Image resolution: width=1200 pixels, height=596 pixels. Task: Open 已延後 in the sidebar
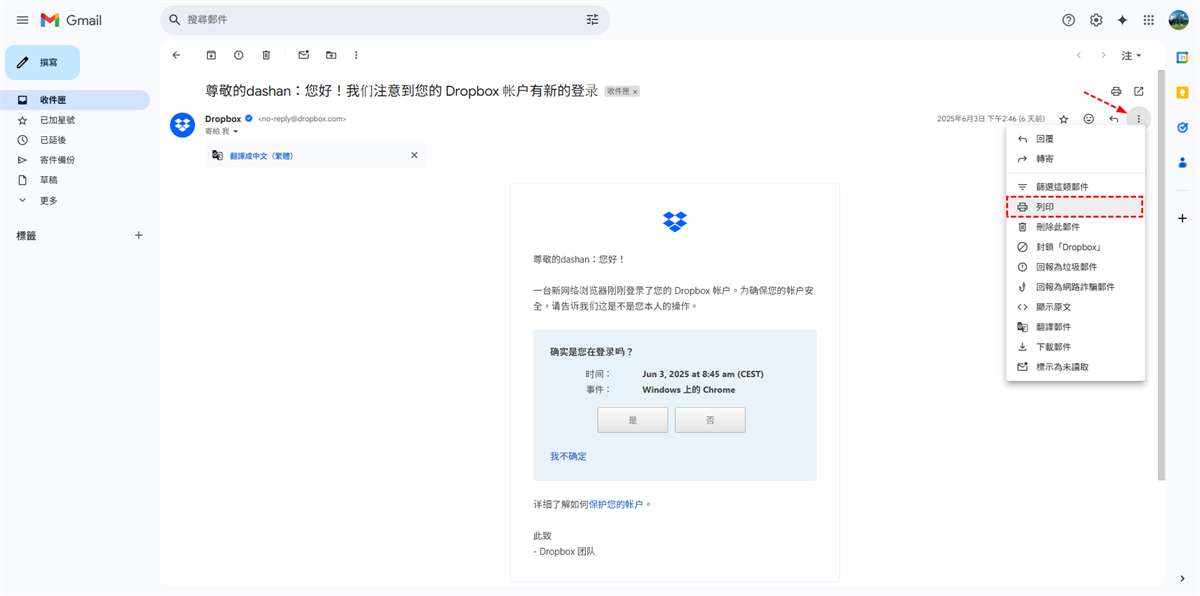click(x=76, y=140)
